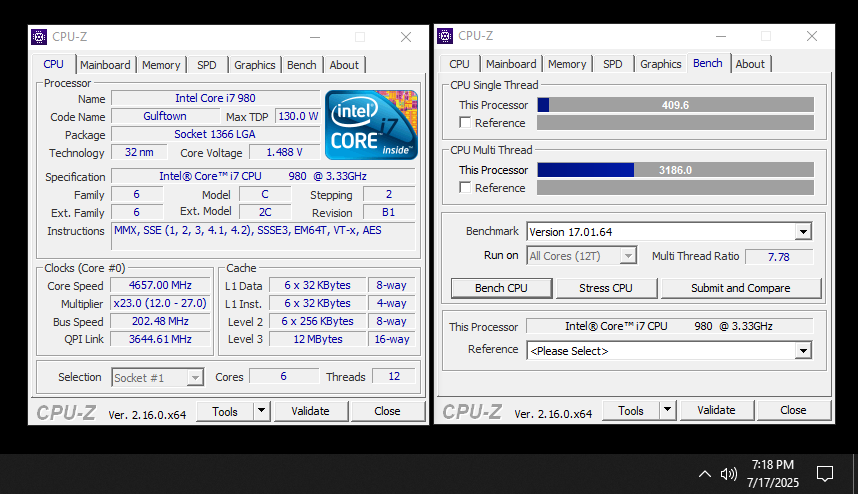
Task: Click the Core Speed 4657.00 MHz value
Action: [x=160, y=285]
